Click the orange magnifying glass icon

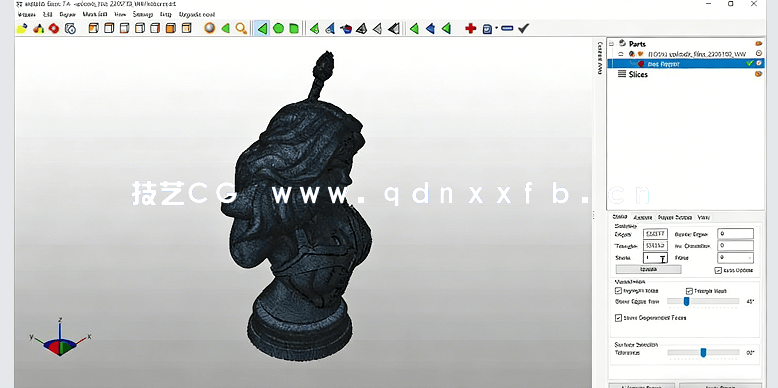[x=241, y=28]
